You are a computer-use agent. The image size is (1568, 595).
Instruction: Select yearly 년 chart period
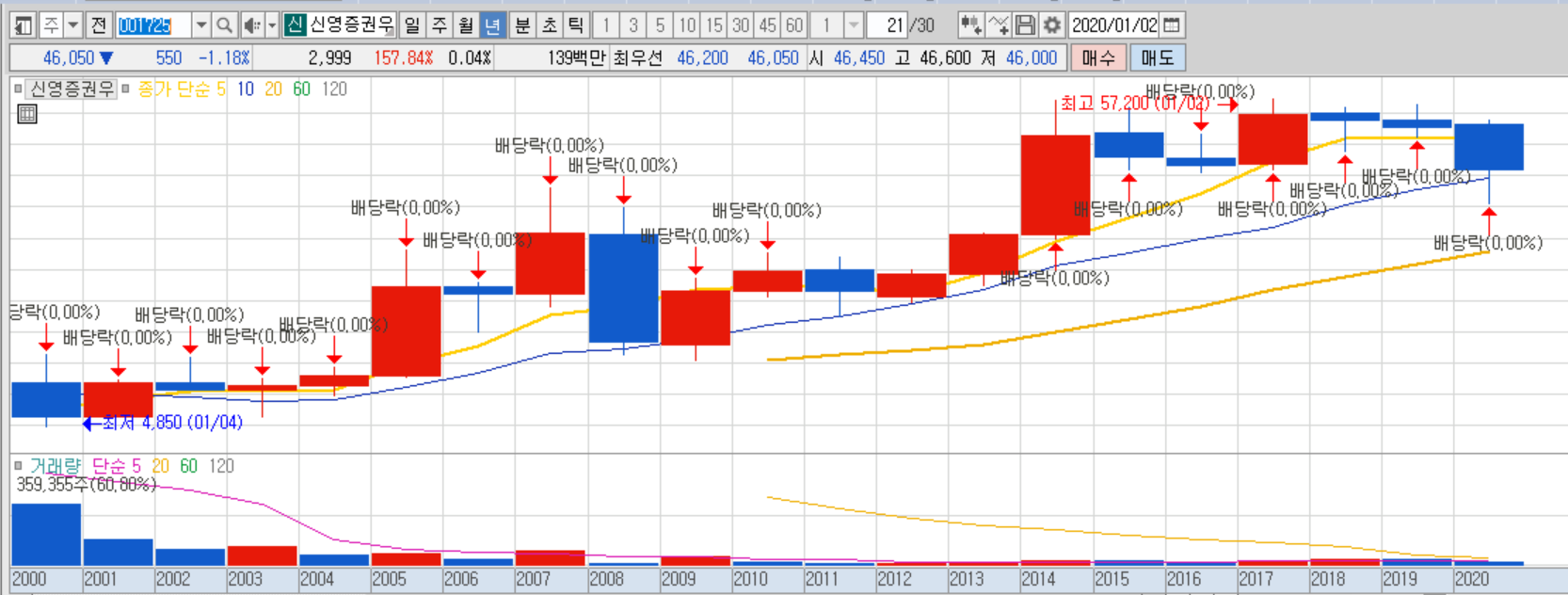click(x=491, y=25)
